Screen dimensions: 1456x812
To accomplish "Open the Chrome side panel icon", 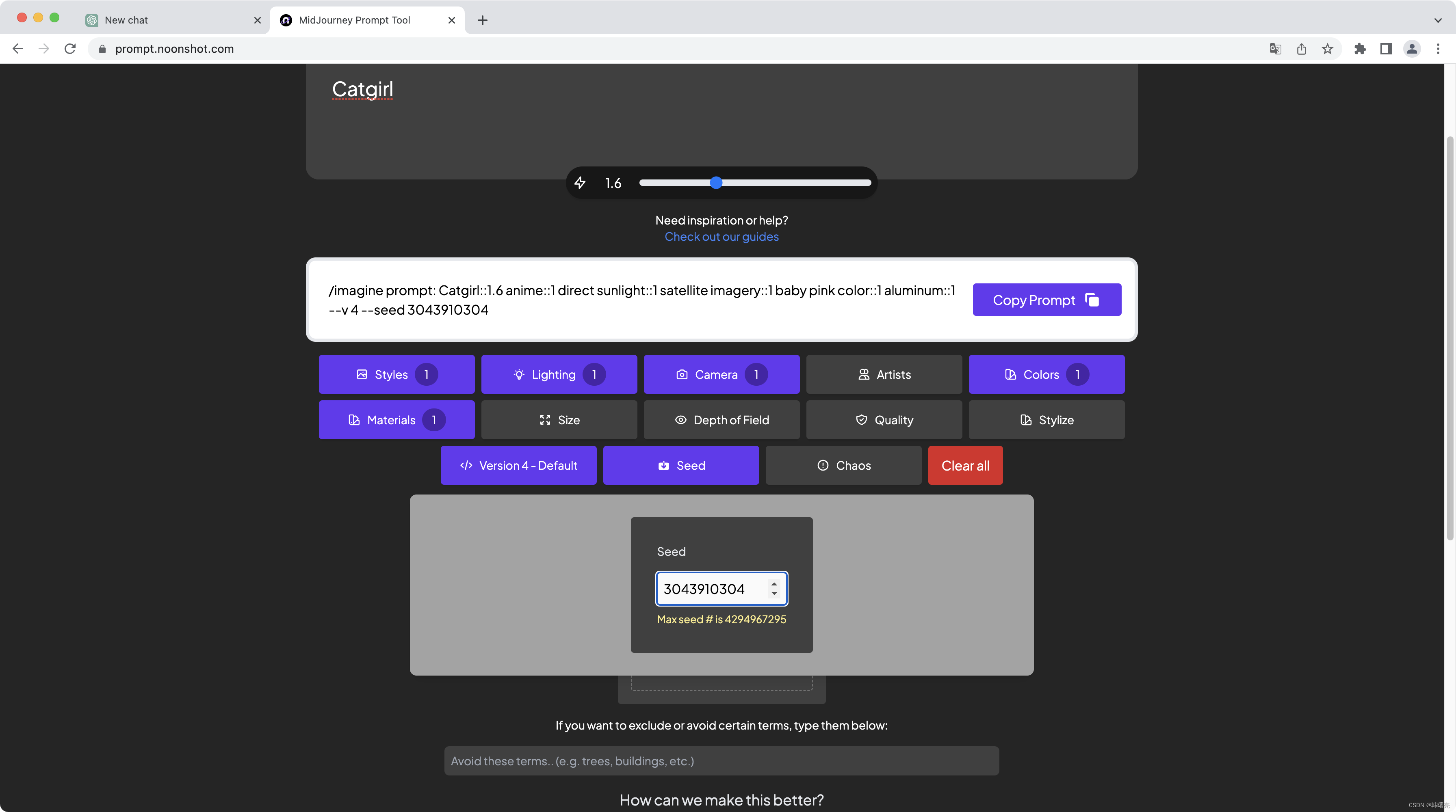I will [1386, 49].
